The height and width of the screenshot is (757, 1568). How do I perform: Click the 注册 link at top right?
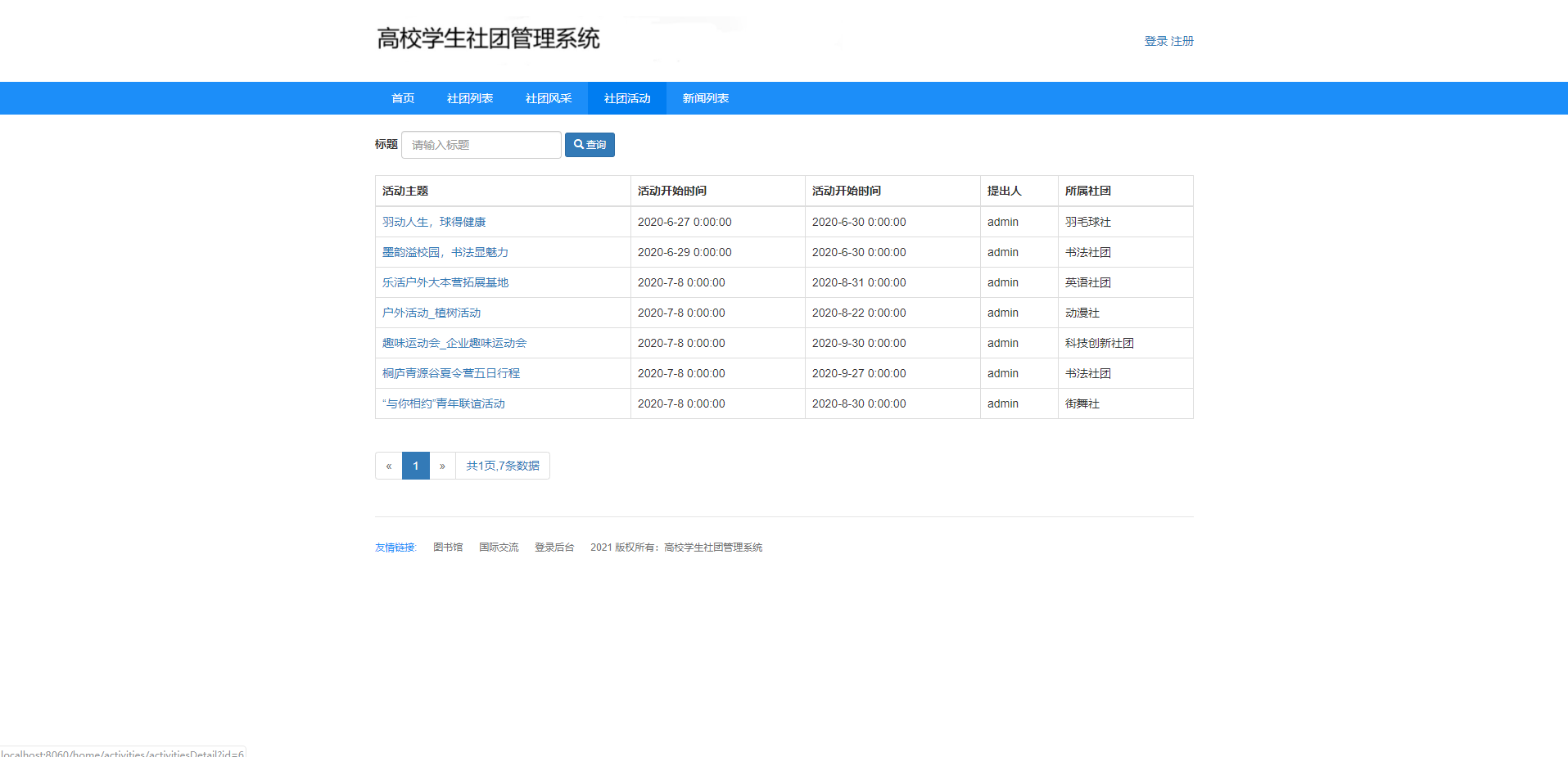1182,40
